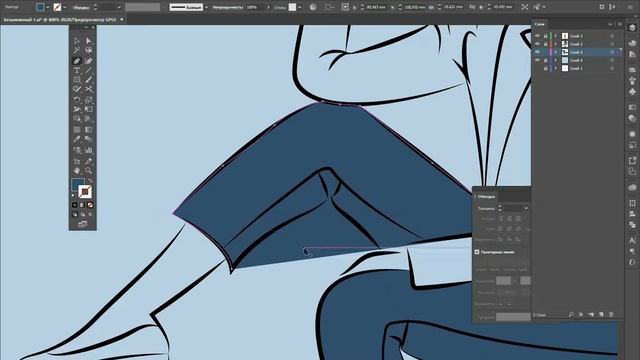Image resolution: width=640 pixels, height=360 pixels.
Task: Click the opacity value field
Action: (256, 7)
